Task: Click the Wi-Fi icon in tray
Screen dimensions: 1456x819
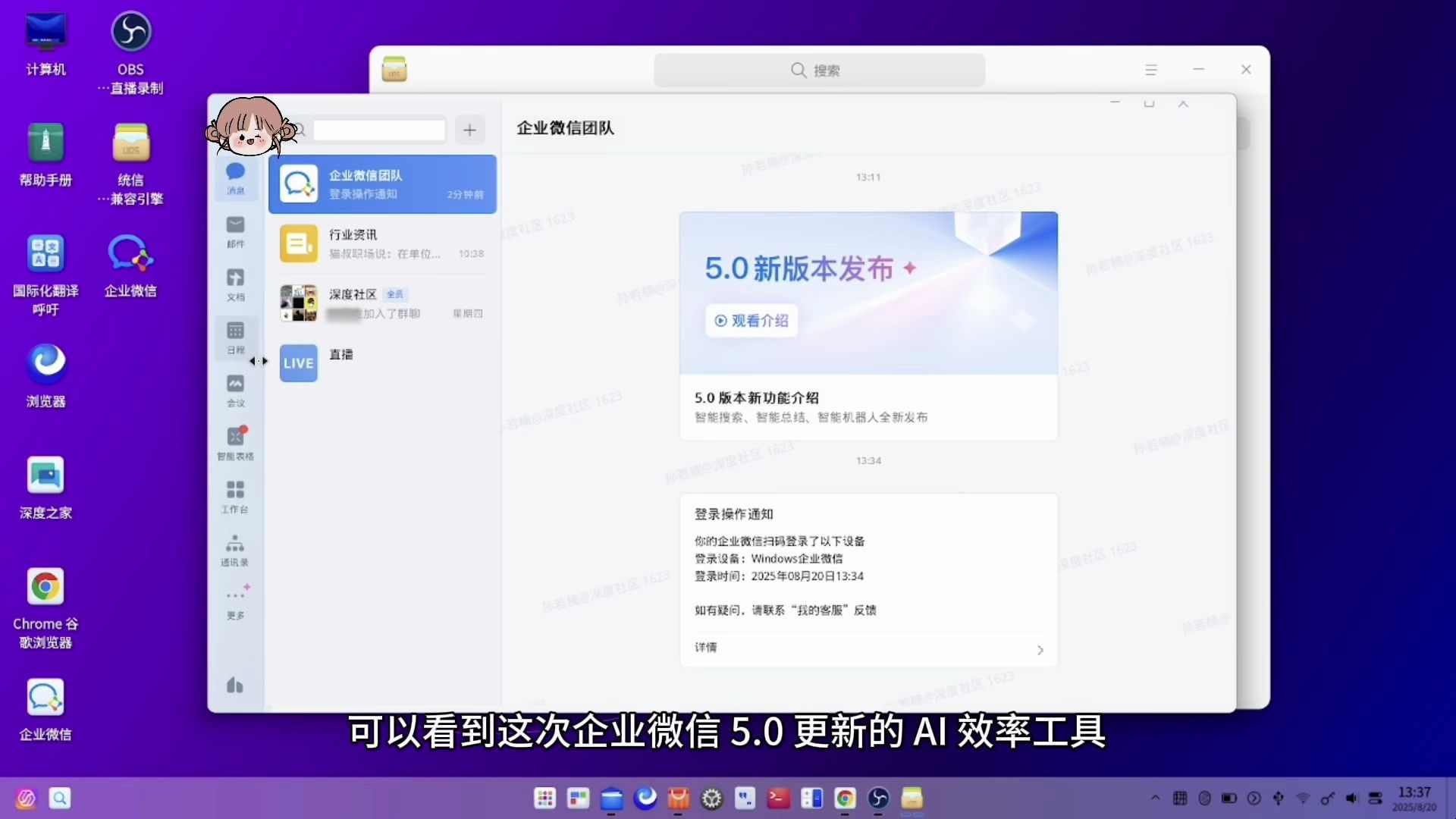Action: [x=1303, y=798]
